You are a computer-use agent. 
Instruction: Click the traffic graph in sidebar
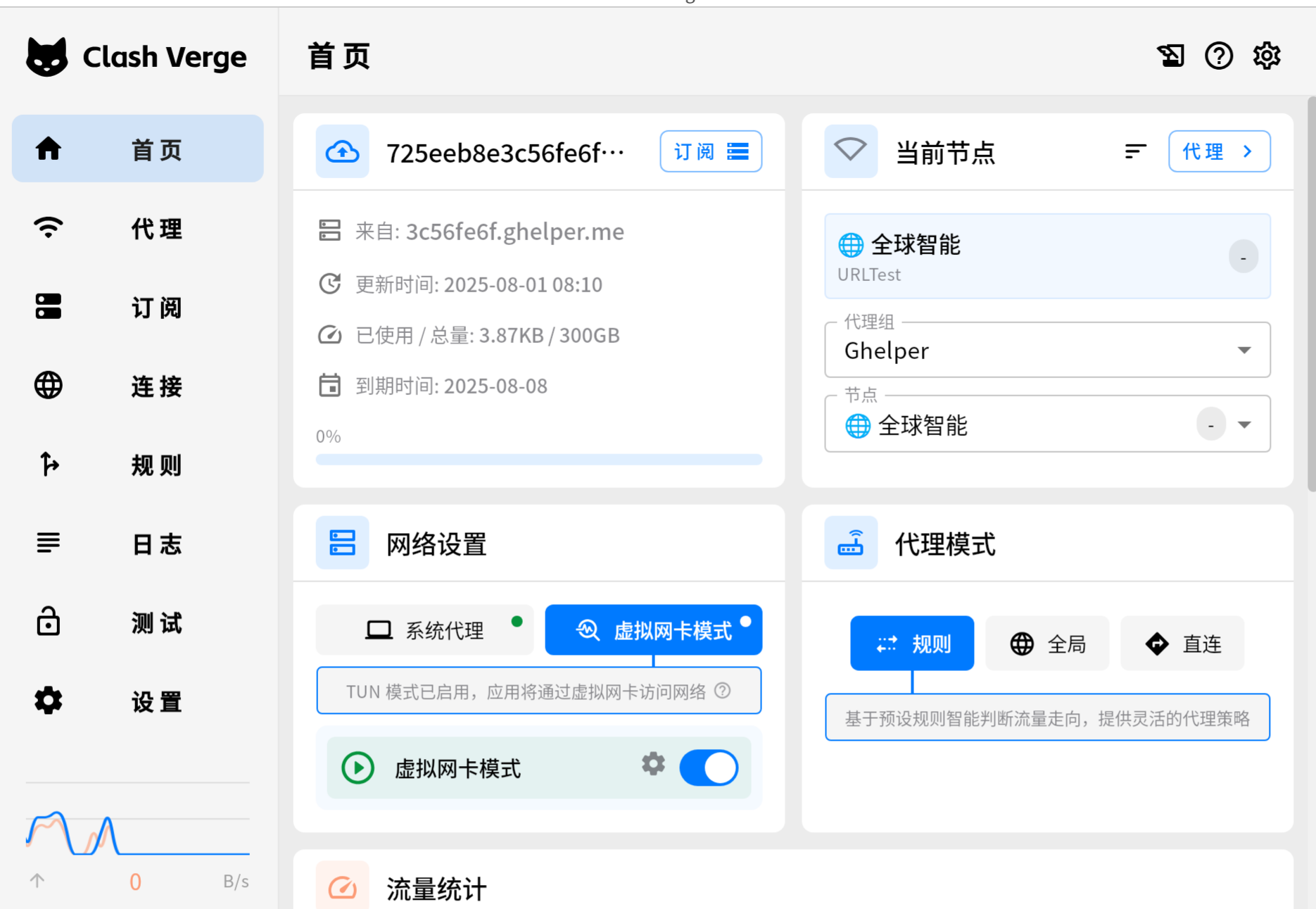[138, 832]
